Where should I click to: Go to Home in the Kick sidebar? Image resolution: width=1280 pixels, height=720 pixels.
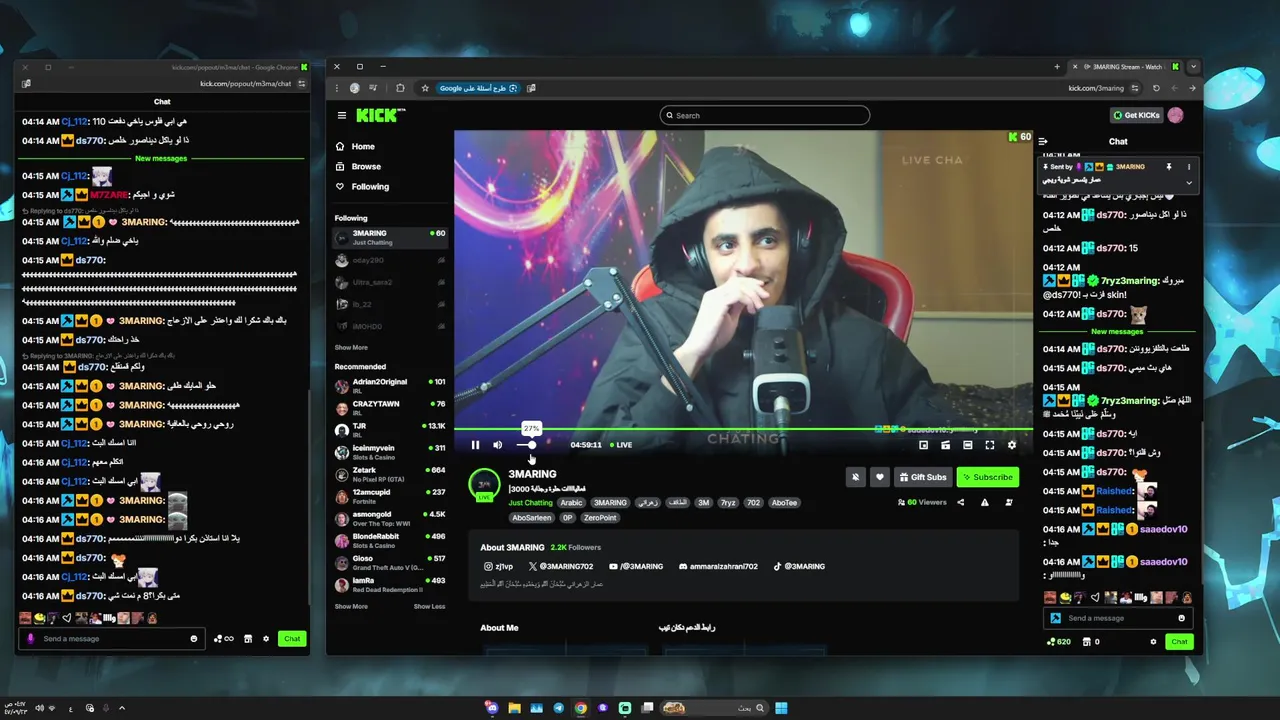[354, 147]
